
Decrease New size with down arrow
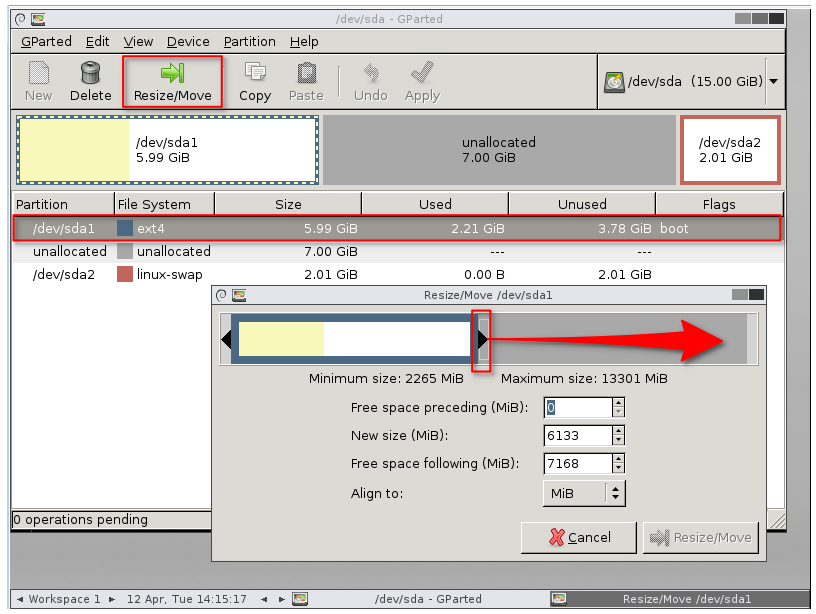click(x=618, y=440)
